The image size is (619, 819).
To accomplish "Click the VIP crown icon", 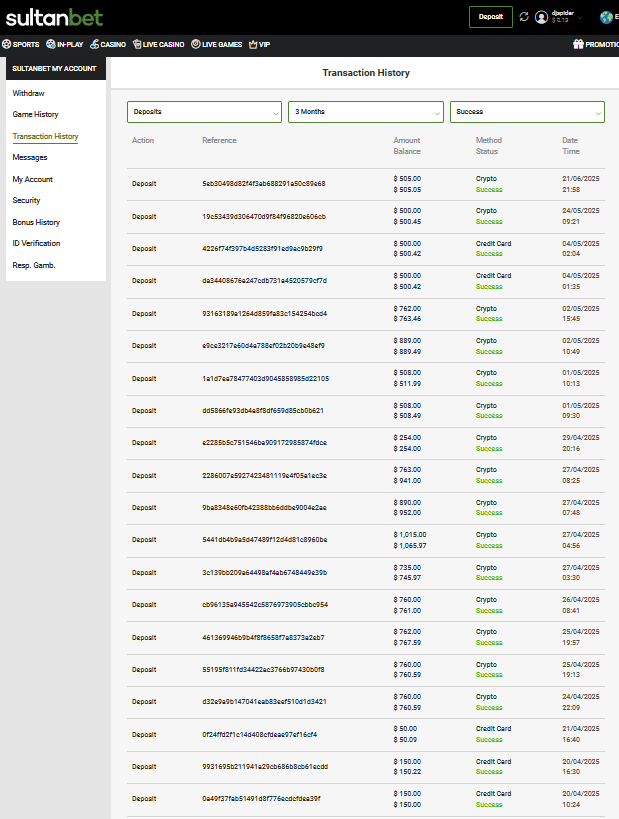I will pos(253,44).
